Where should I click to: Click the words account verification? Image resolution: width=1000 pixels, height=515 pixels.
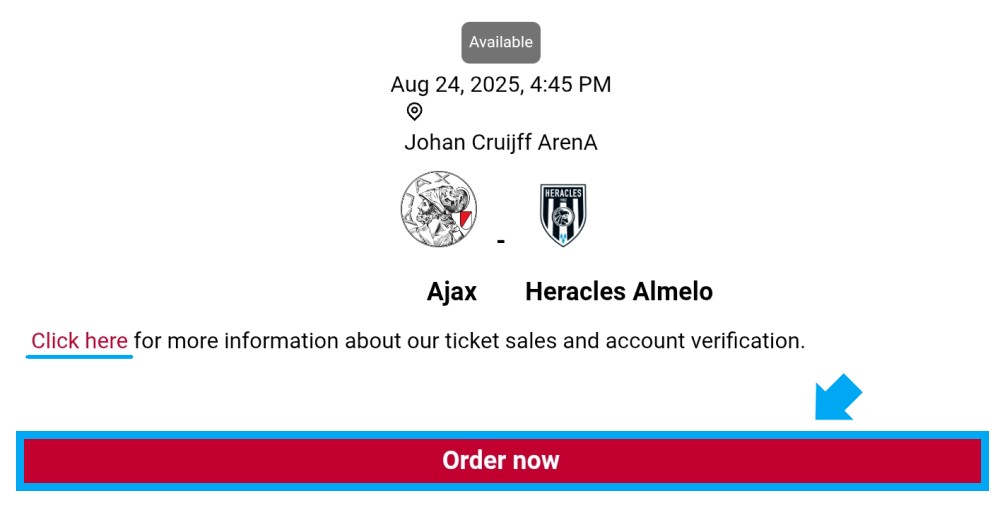click(705, 340)
